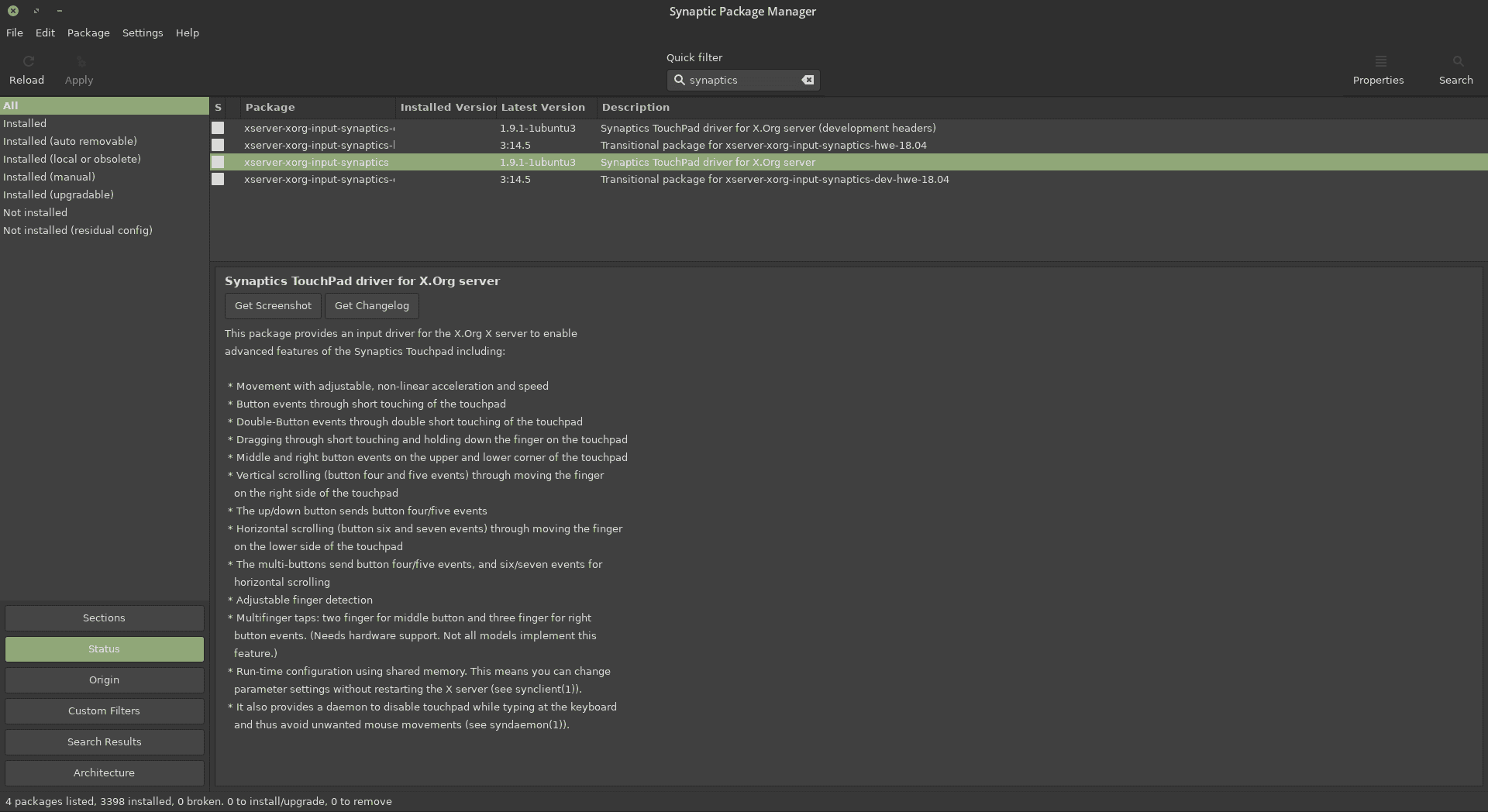Viewport: 1488px width, 812px height.
Task: Select Installed (upgradable) filter
Action: point(105,194)
